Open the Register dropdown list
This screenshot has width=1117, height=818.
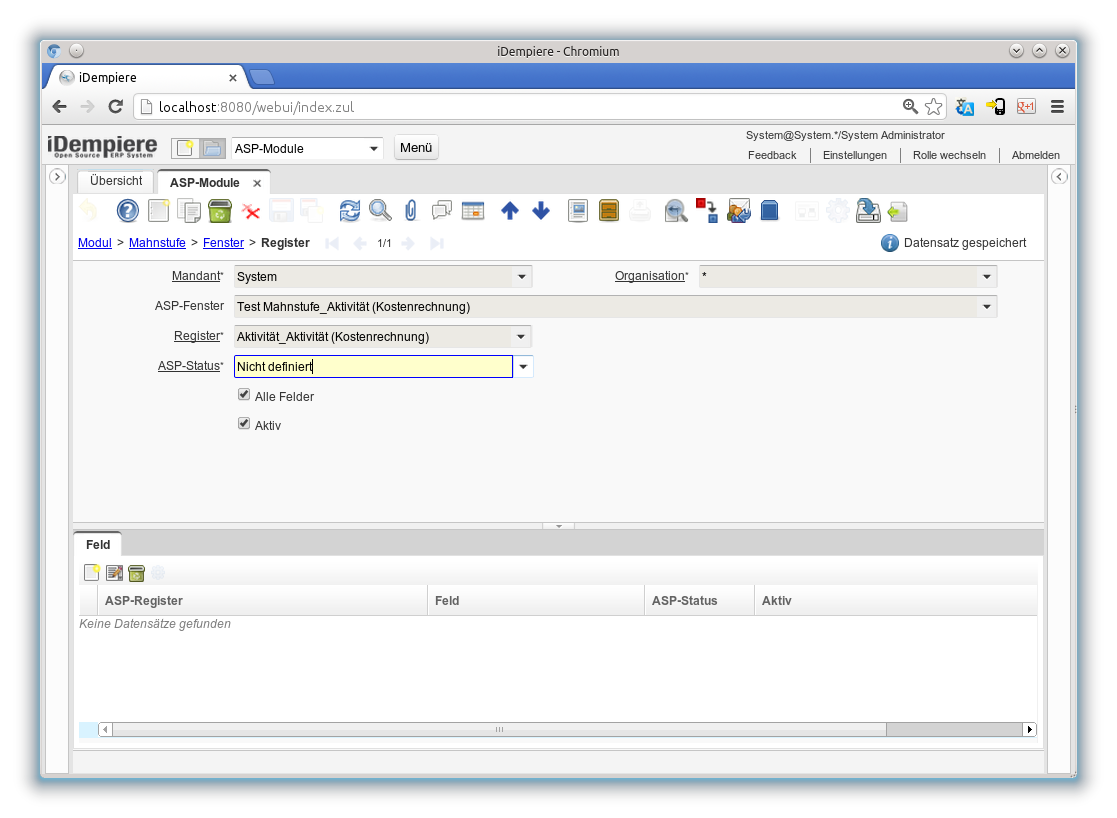click(521, 337)
